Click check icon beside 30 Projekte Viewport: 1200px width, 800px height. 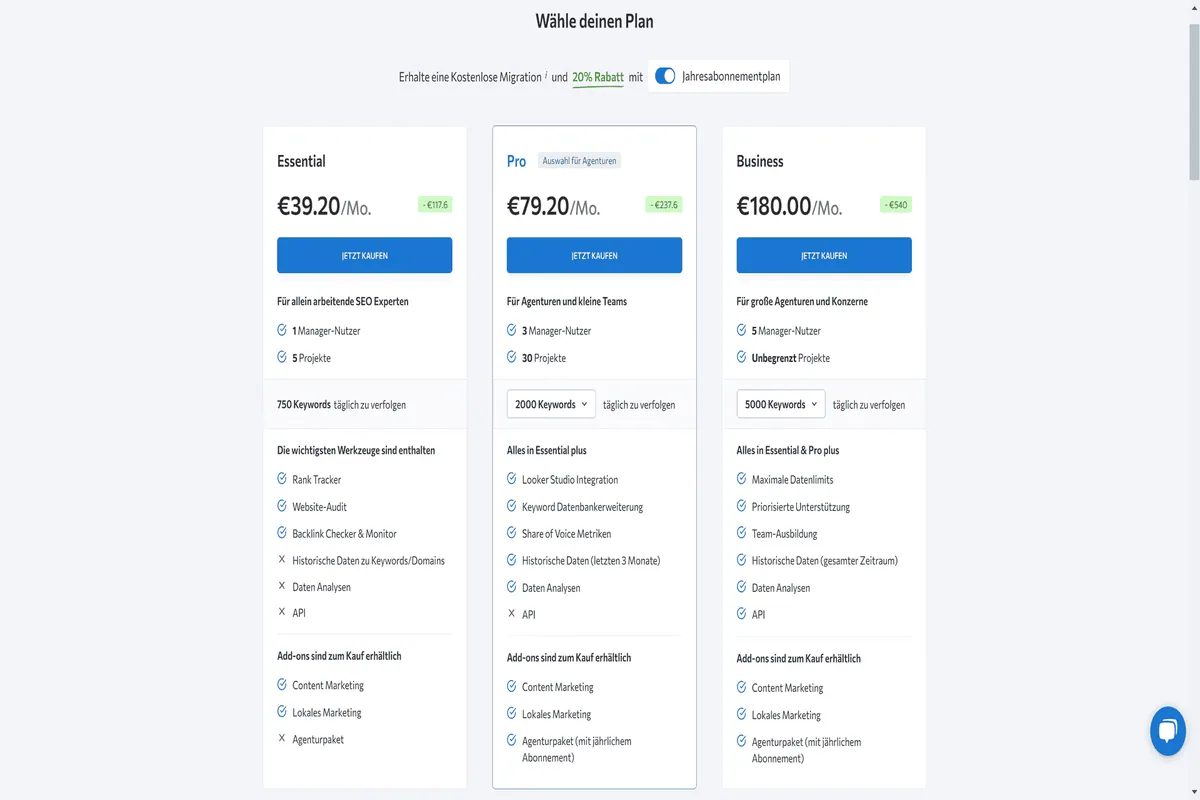(x=512, y=357)
